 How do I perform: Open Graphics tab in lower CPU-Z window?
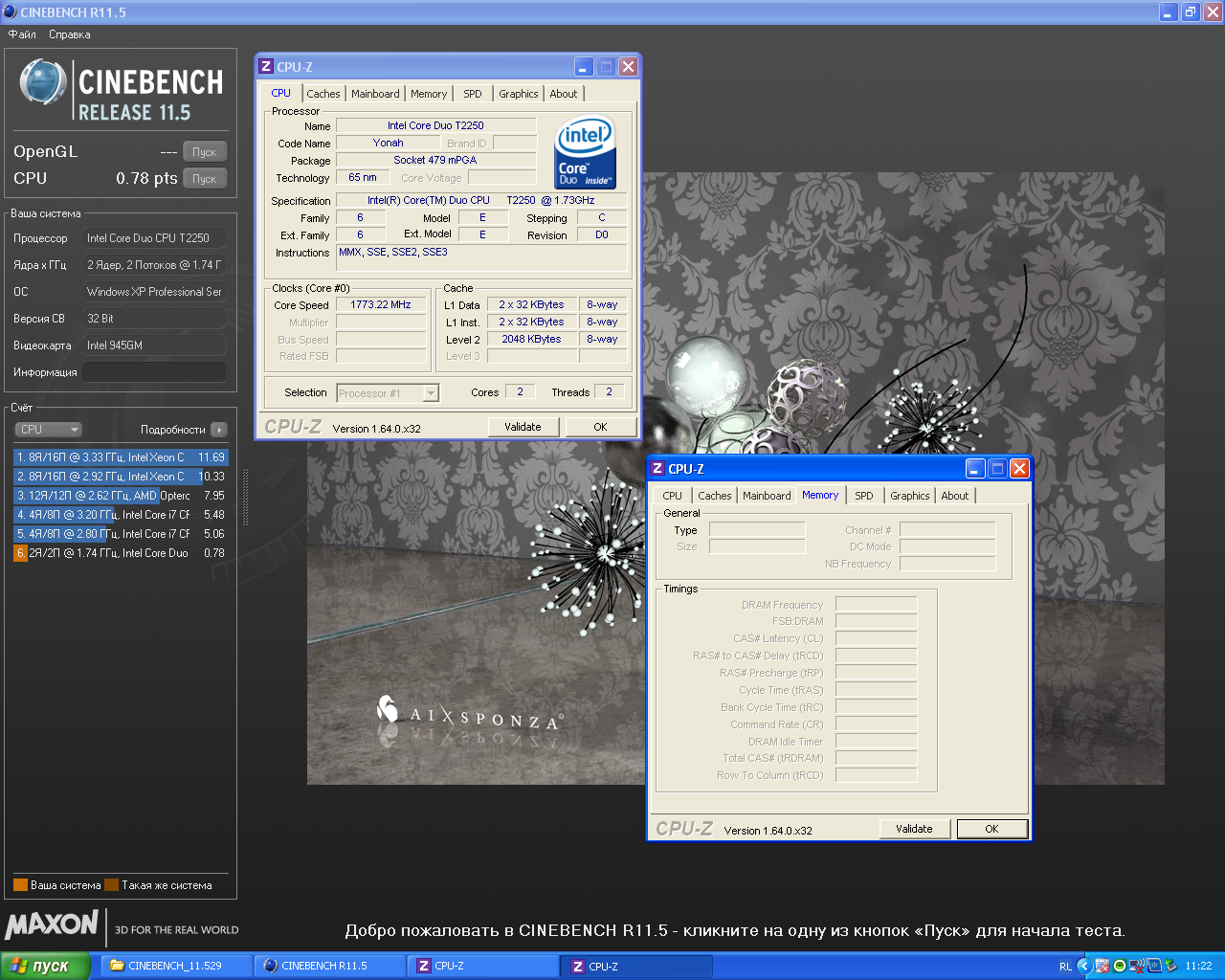909,496
